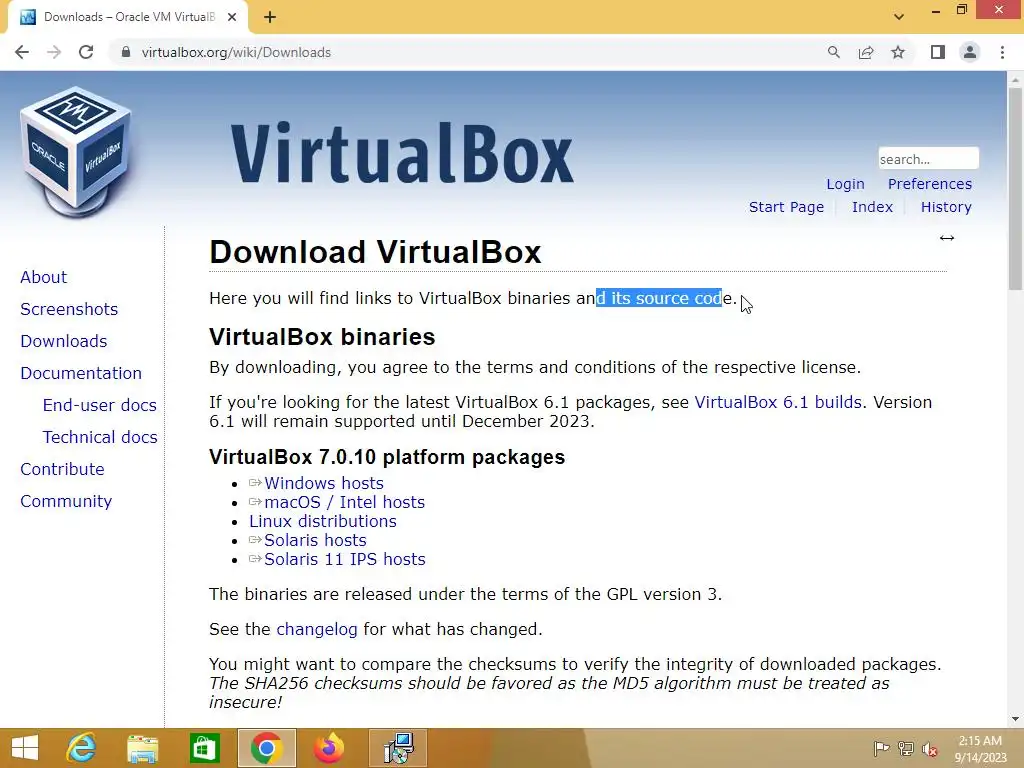Click the VirtualBox binaries heading

coord(322,337)
